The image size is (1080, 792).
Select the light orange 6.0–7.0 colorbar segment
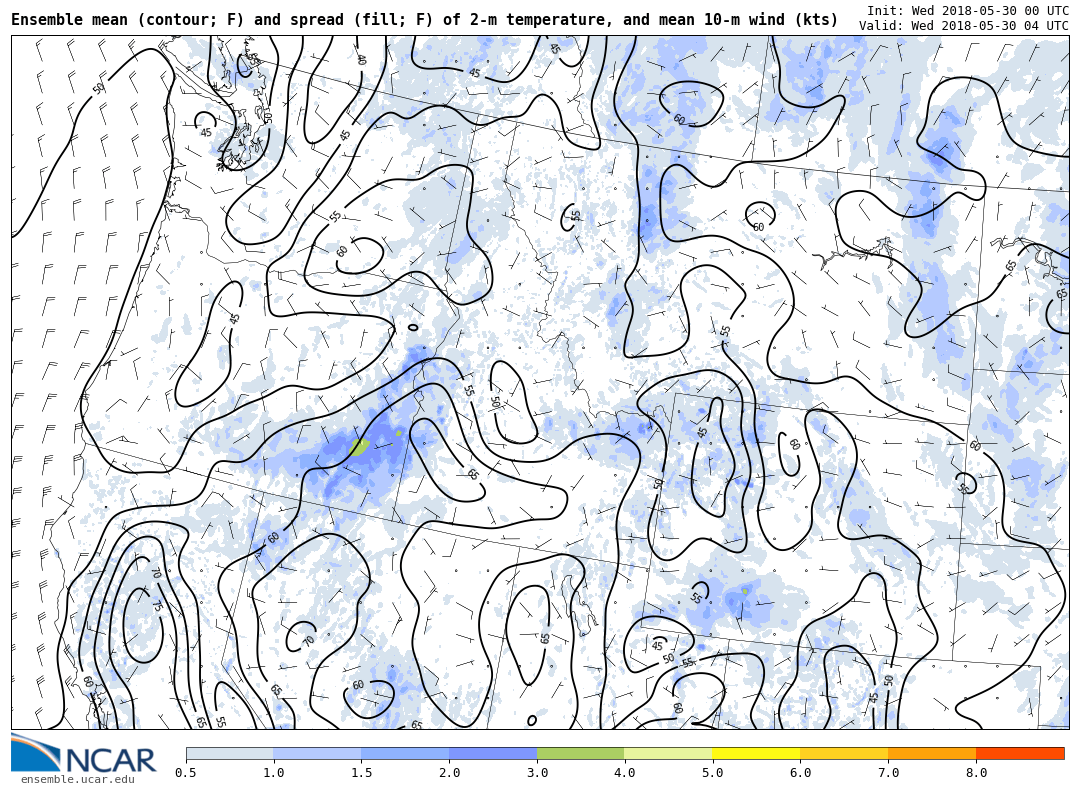coord(844,753)
